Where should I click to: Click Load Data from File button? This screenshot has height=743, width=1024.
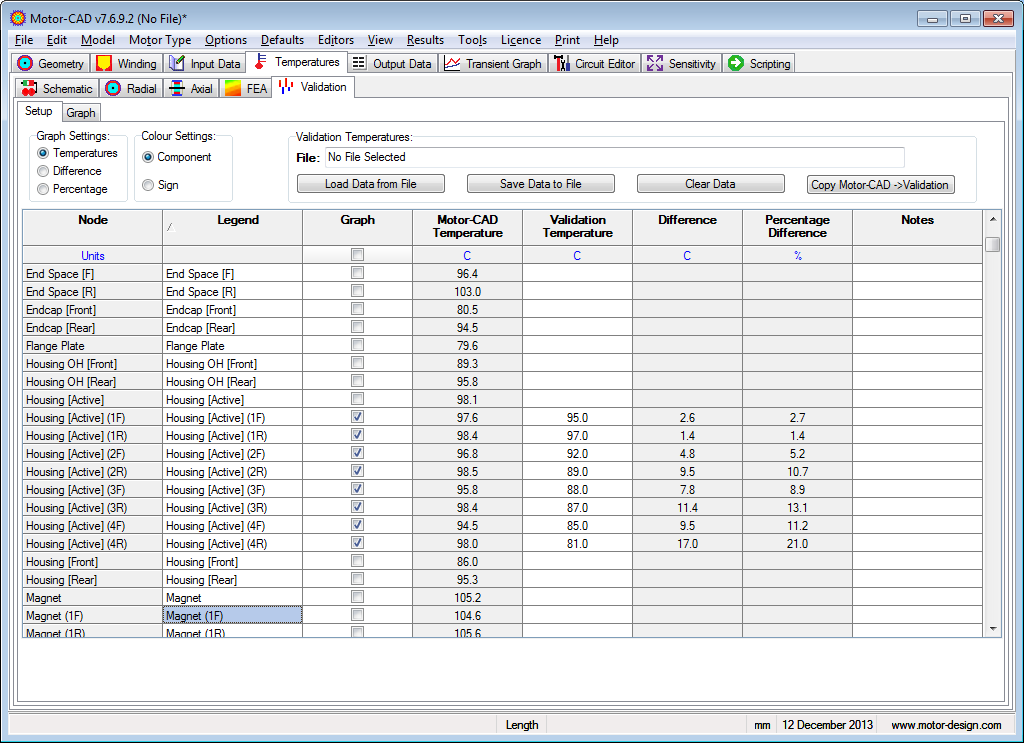click(x=370, y=184)
